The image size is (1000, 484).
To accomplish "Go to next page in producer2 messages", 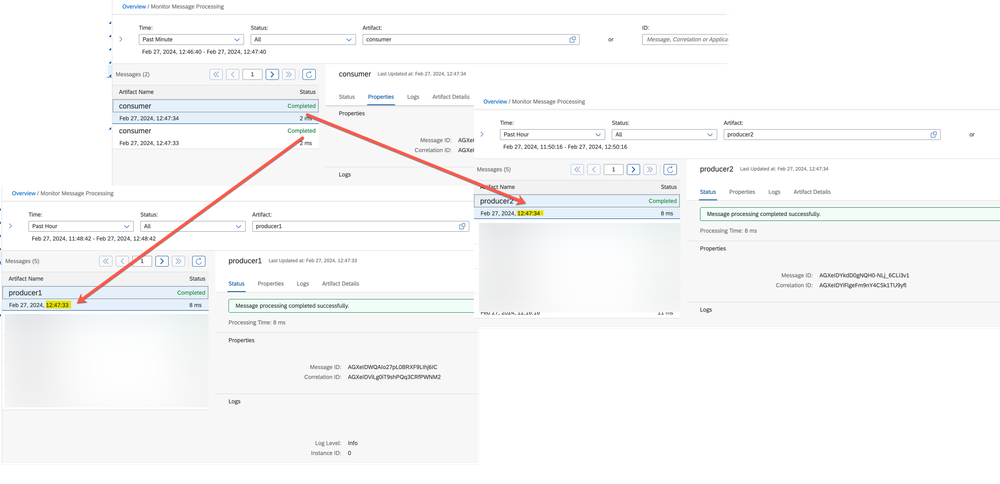I will 634,169.
